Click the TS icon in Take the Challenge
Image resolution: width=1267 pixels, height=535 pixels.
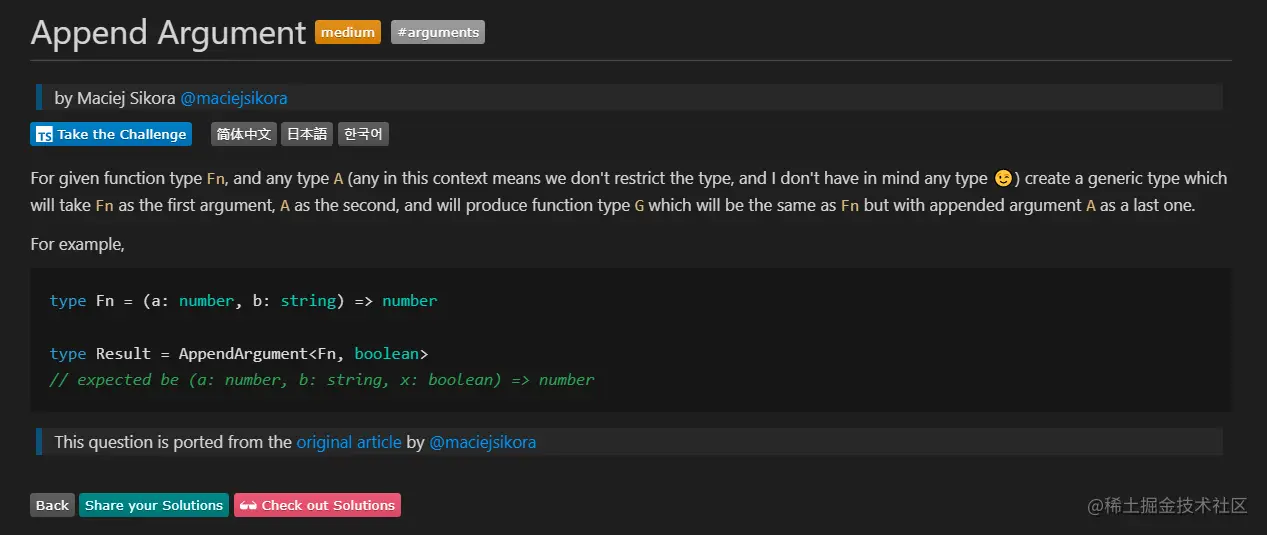44,135
